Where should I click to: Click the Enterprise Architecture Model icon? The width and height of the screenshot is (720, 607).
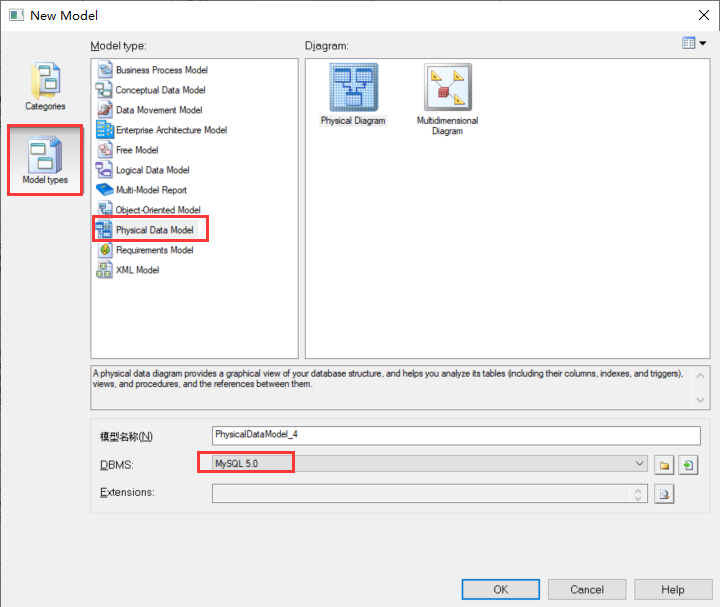click(x=104, y=129)
